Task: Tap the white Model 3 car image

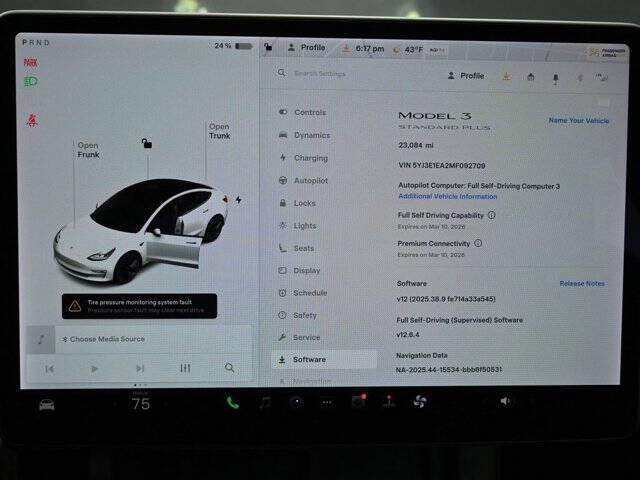Action: (141, 231)
